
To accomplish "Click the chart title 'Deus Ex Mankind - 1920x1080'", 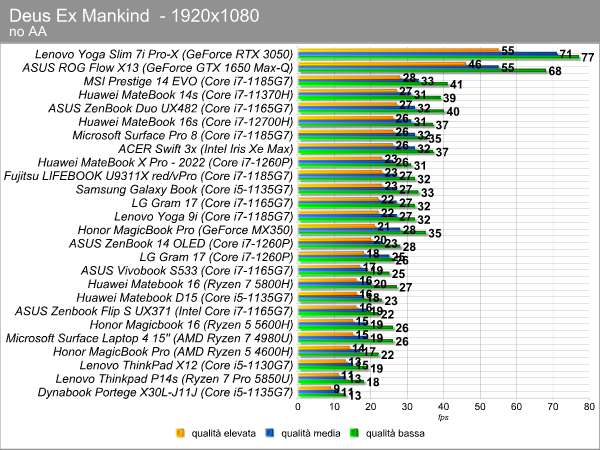I will tap(134, 16).
